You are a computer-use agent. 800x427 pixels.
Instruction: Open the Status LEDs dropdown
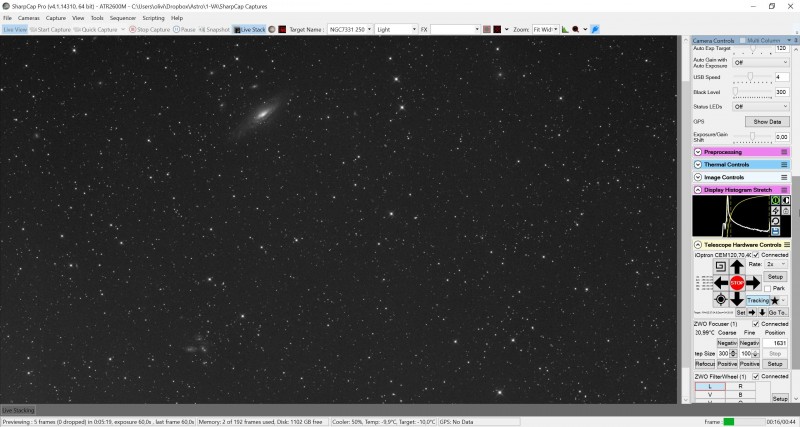pyautogui.click(x=761, y=107)
